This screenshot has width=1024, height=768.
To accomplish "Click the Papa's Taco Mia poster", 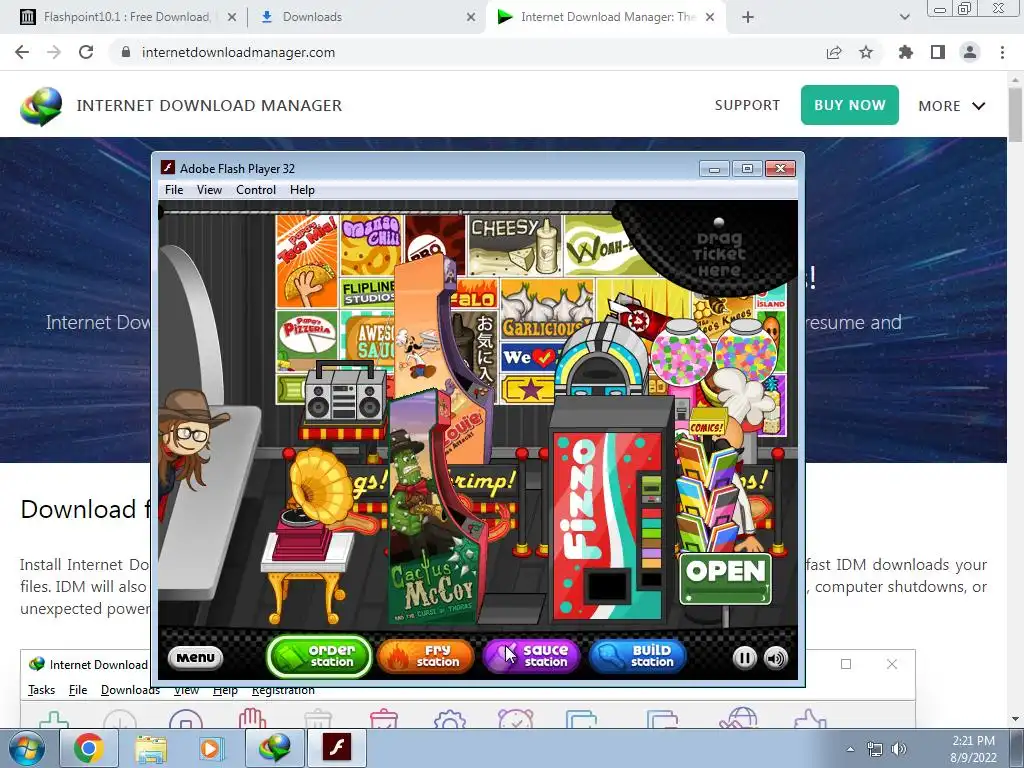I will pos(306,261).
